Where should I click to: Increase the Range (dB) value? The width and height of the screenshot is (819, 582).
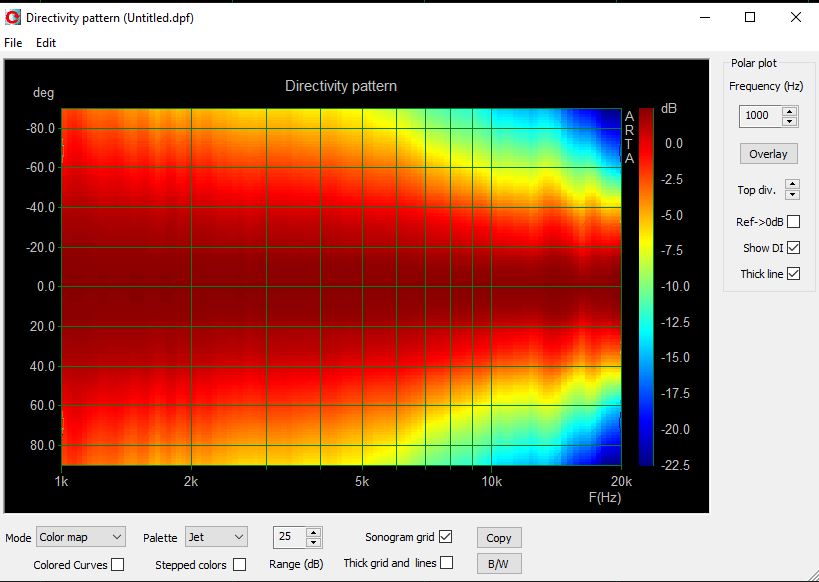[x=314, y=532]
